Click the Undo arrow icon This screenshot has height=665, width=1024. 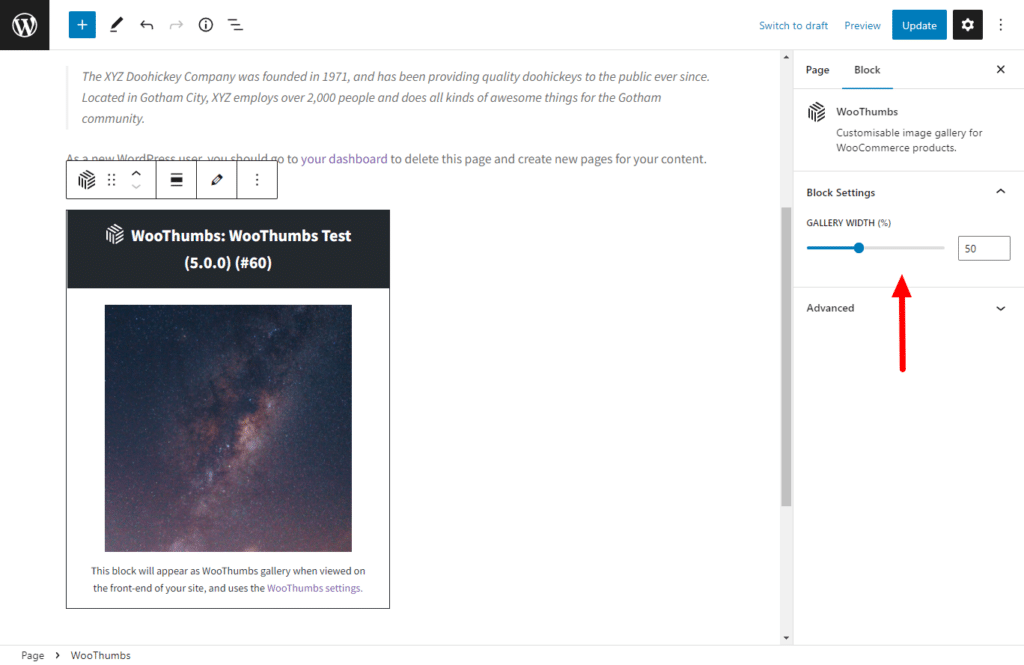pyautogui.click(x=145, y=24)
